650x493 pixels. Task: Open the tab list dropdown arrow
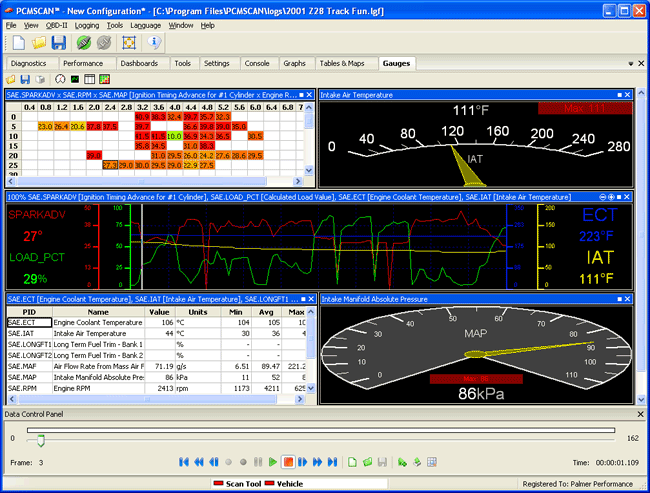tap(630, 63)
